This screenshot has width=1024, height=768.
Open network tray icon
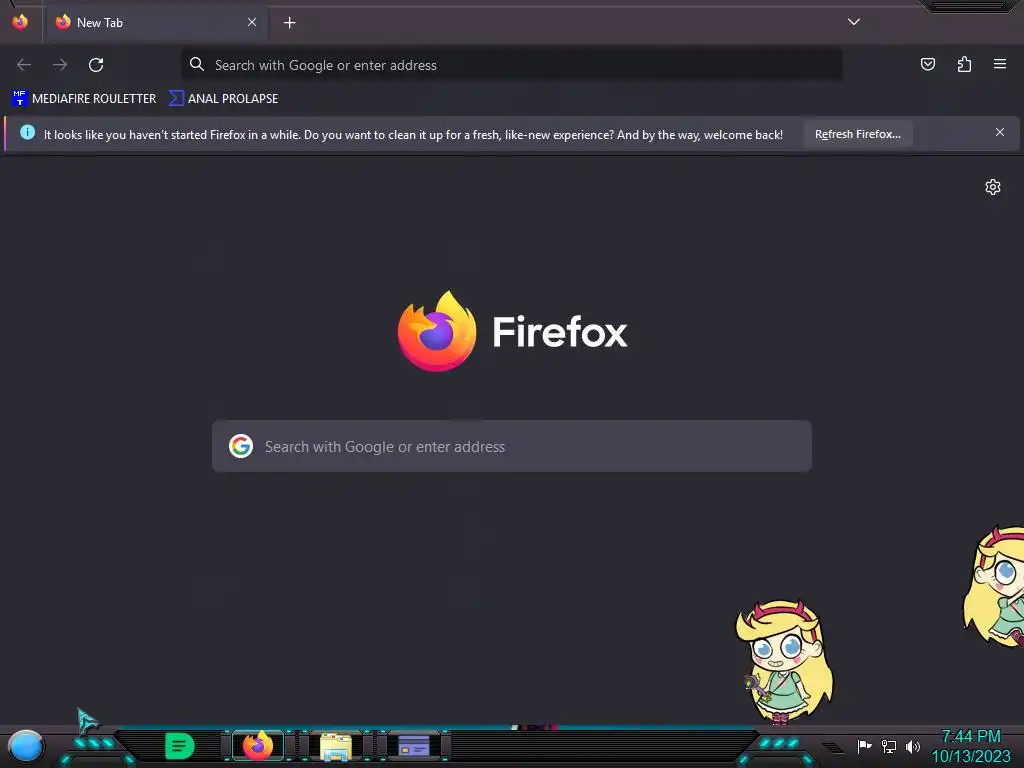point(889,746)
